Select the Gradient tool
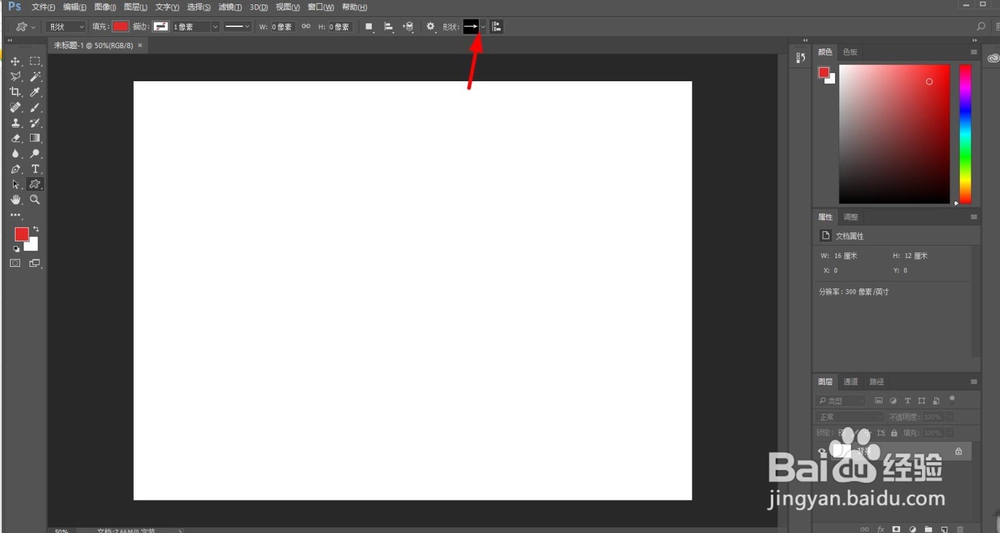The height and width of the screenshot is (533, 1000). tap(35, 138)
